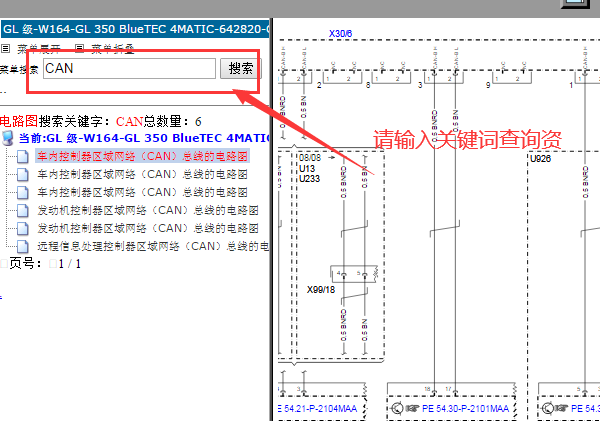Click page number text 1 / 1
The image size is (600, 421).
70,264
